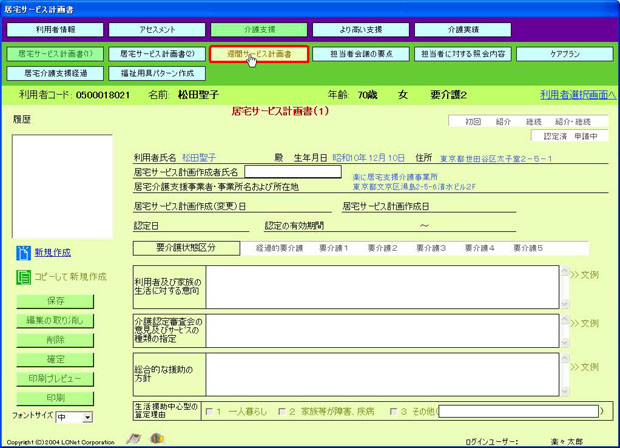Click the コピーして新規作成 green icon
The height and width of the screenshot is (448, 620).
(23, 277)
